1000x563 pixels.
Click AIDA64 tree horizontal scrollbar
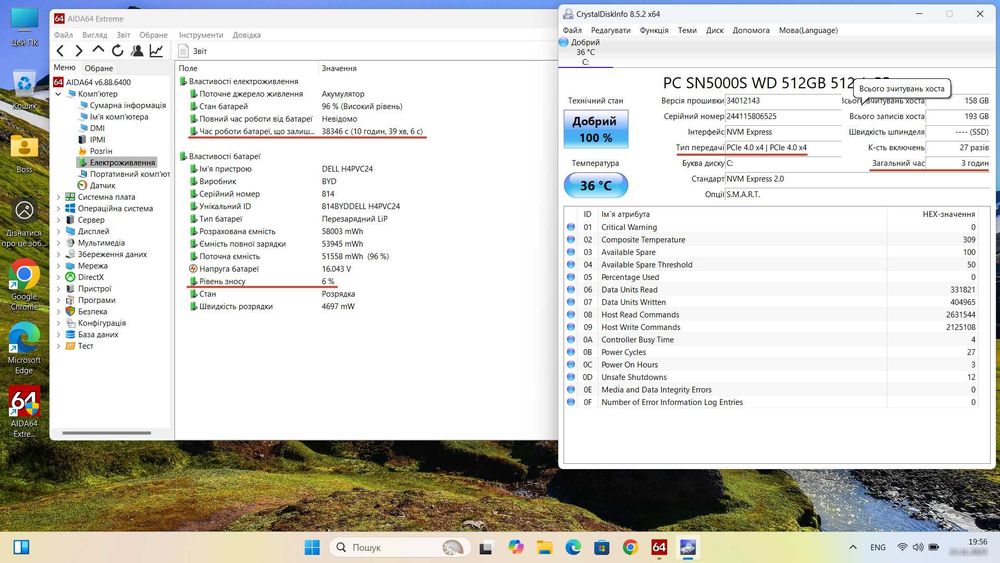pyautogui.click(x=106, y=433)
